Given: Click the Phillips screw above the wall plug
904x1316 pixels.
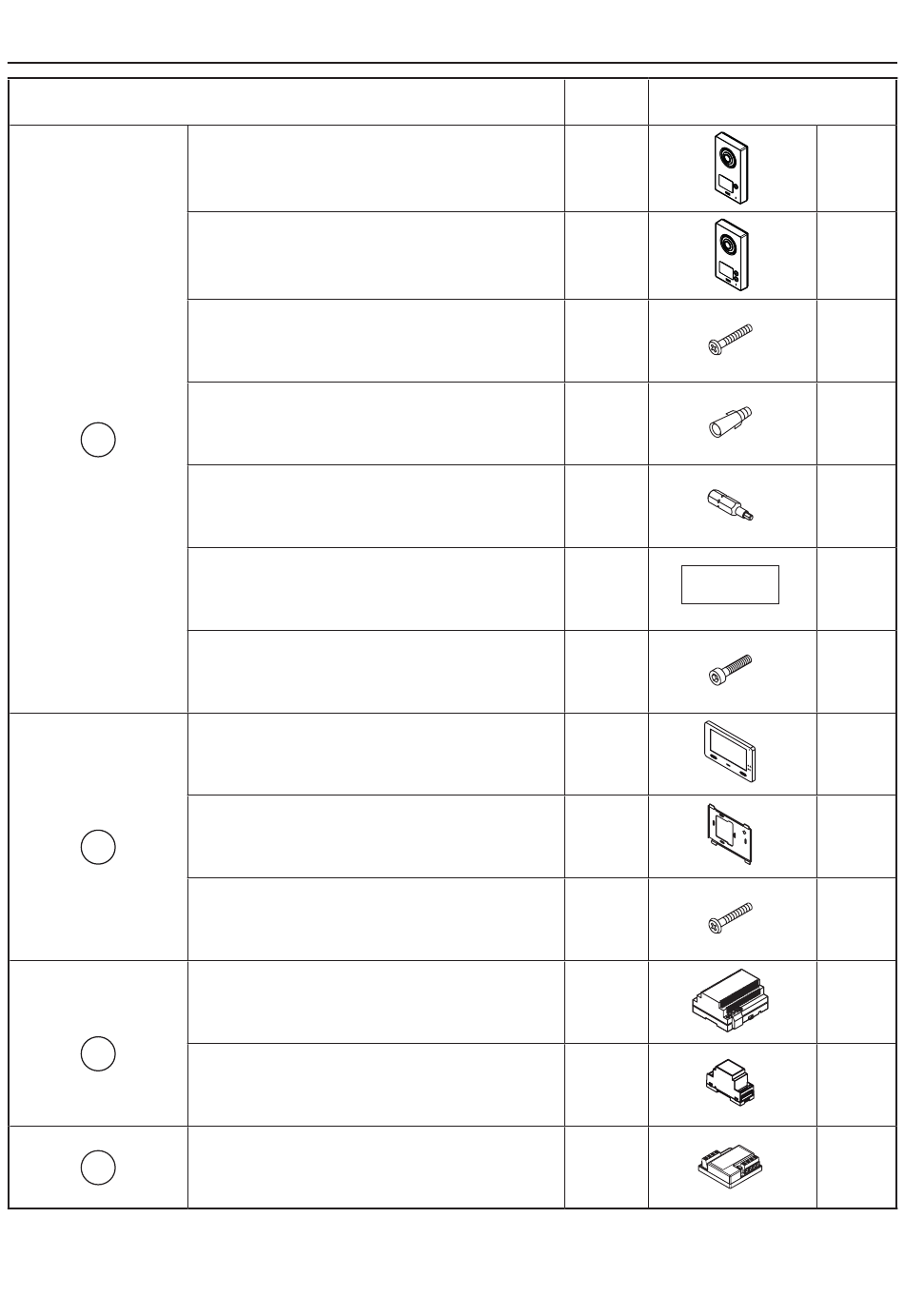Looking at the screenshot, I should 732,339.
